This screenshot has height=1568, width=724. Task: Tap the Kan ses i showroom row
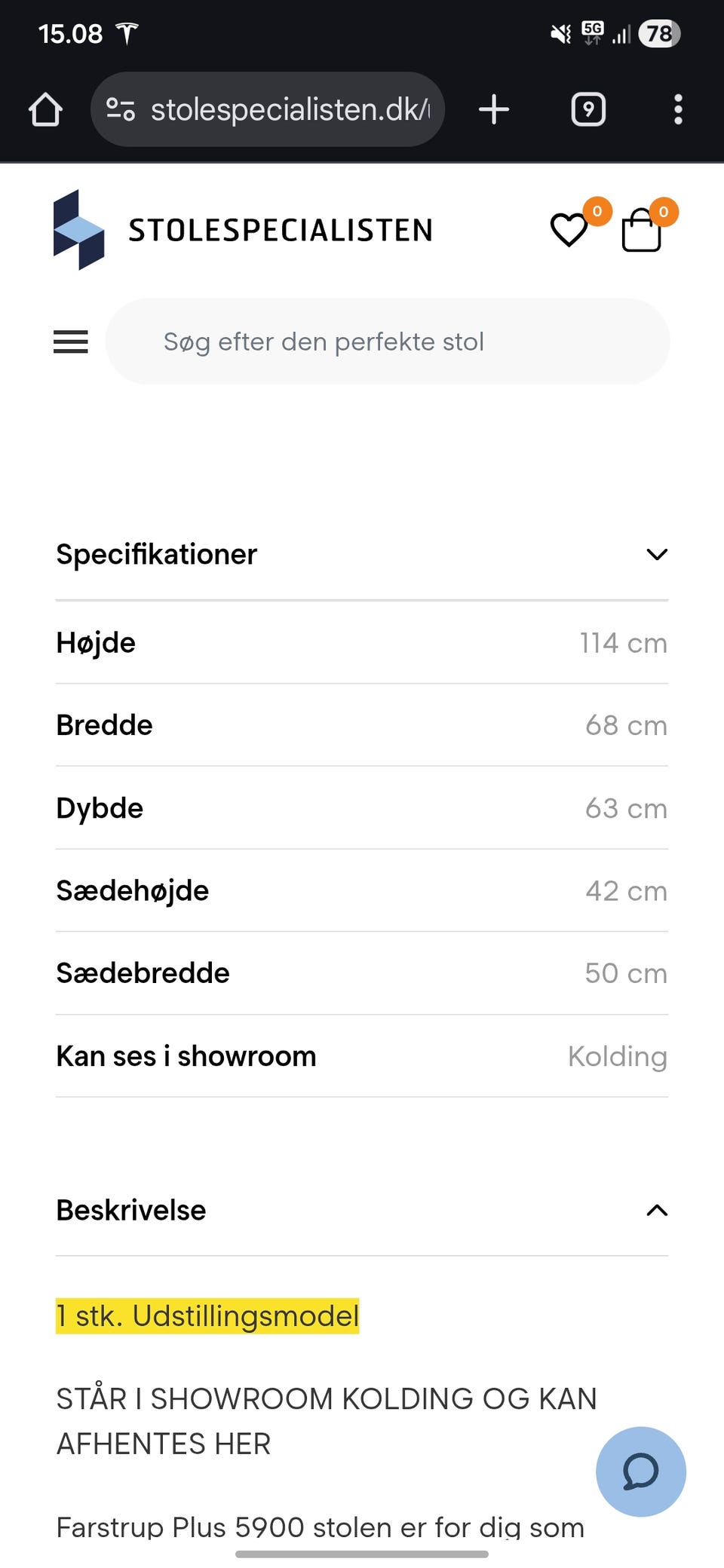click(x=362, y=1056)
